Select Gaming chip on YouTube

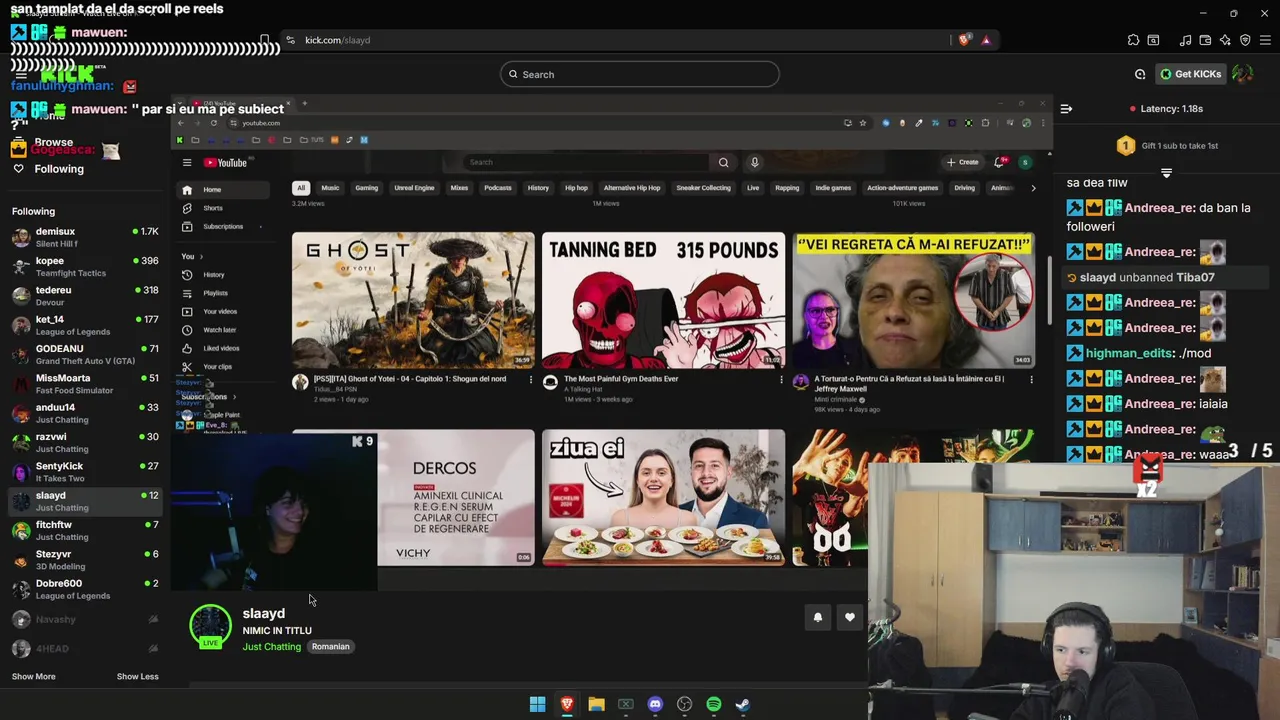[366, 188]
